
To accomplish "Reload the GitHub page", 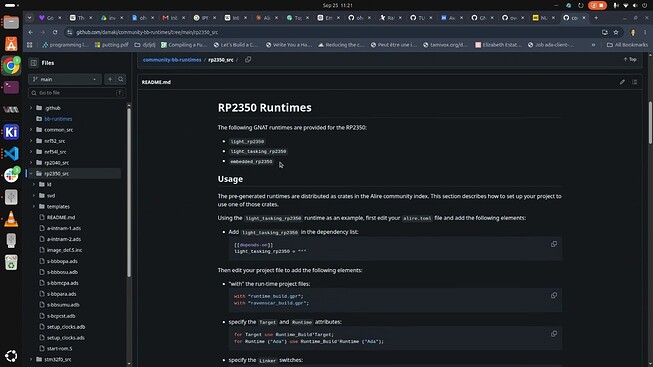I will pyautogui.click(x=55, y=32).
